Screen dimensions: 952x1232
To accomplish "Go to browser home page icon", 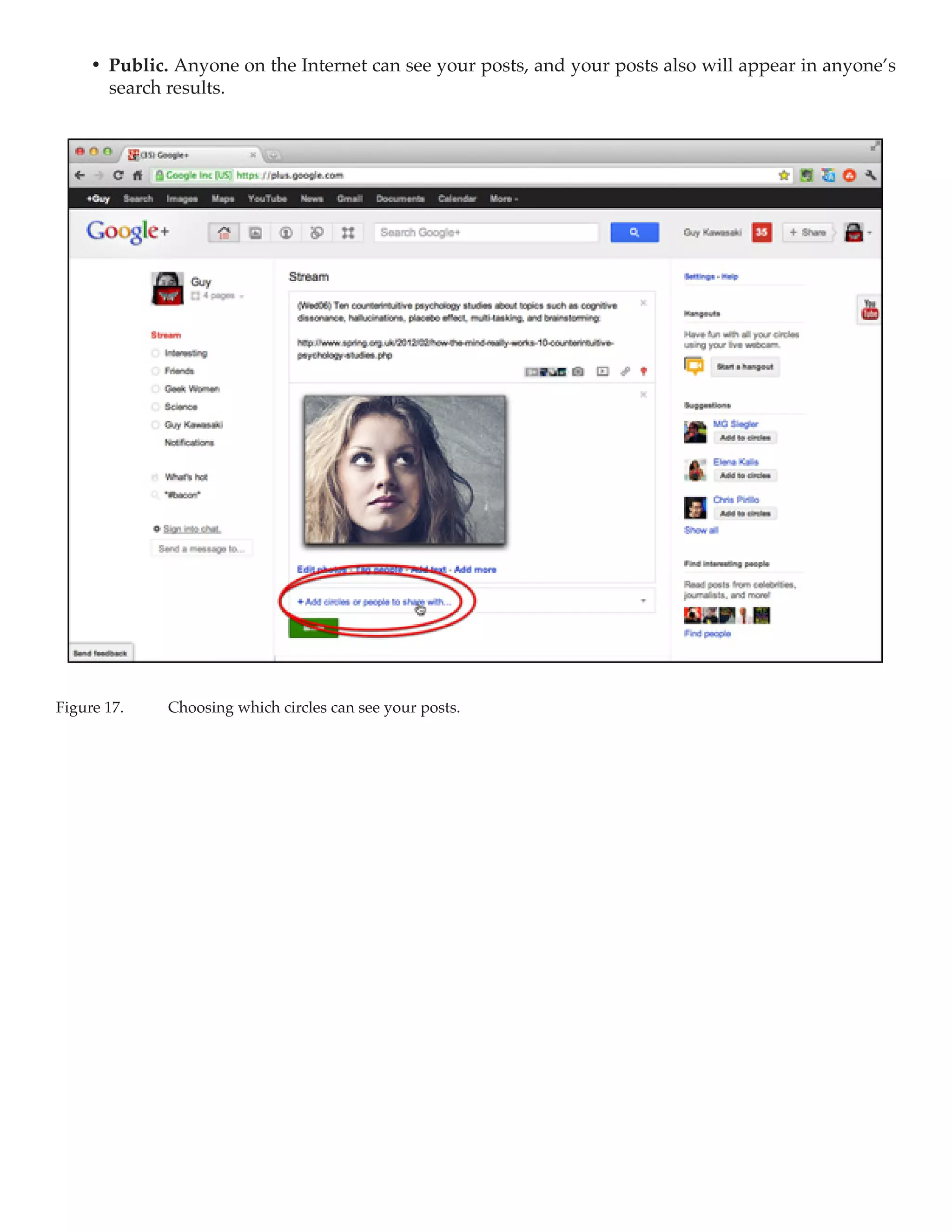I will point(138,175).
